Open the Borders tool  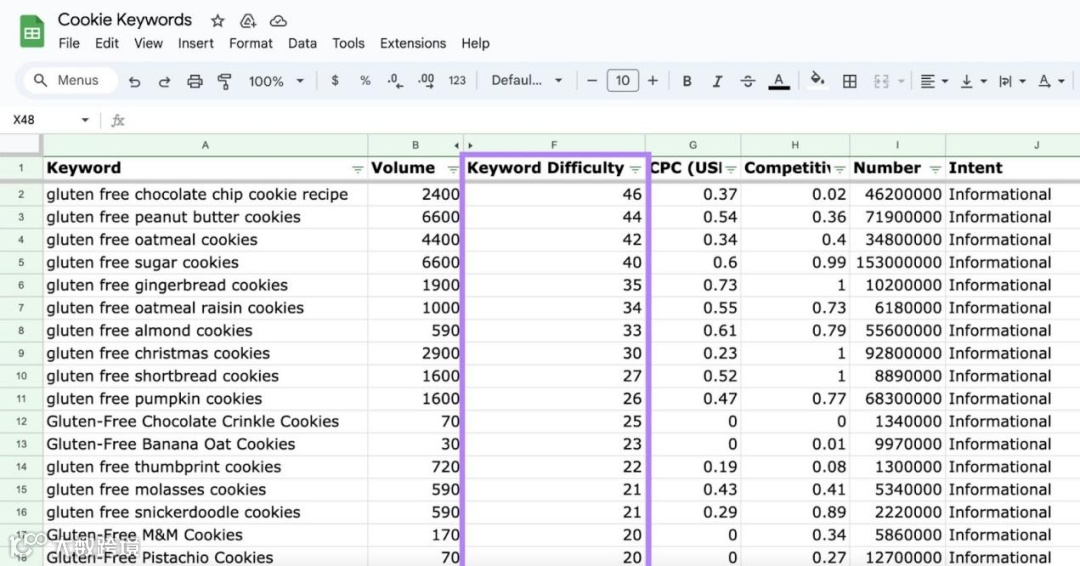[x=850, y=81]
